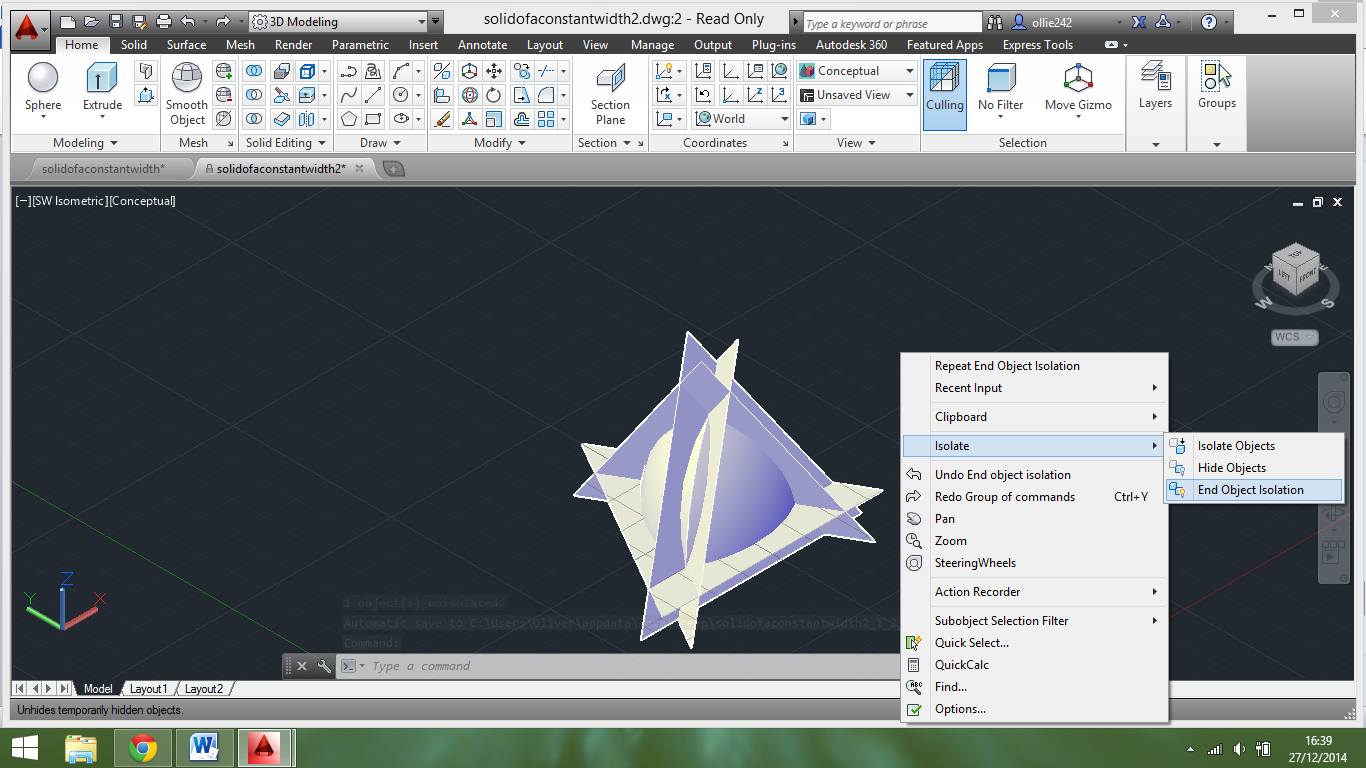The height and width of the screenshot is (768, 1366).
Task: Switch to the Solid ribbon tab
Action: [x=134, y=45]
